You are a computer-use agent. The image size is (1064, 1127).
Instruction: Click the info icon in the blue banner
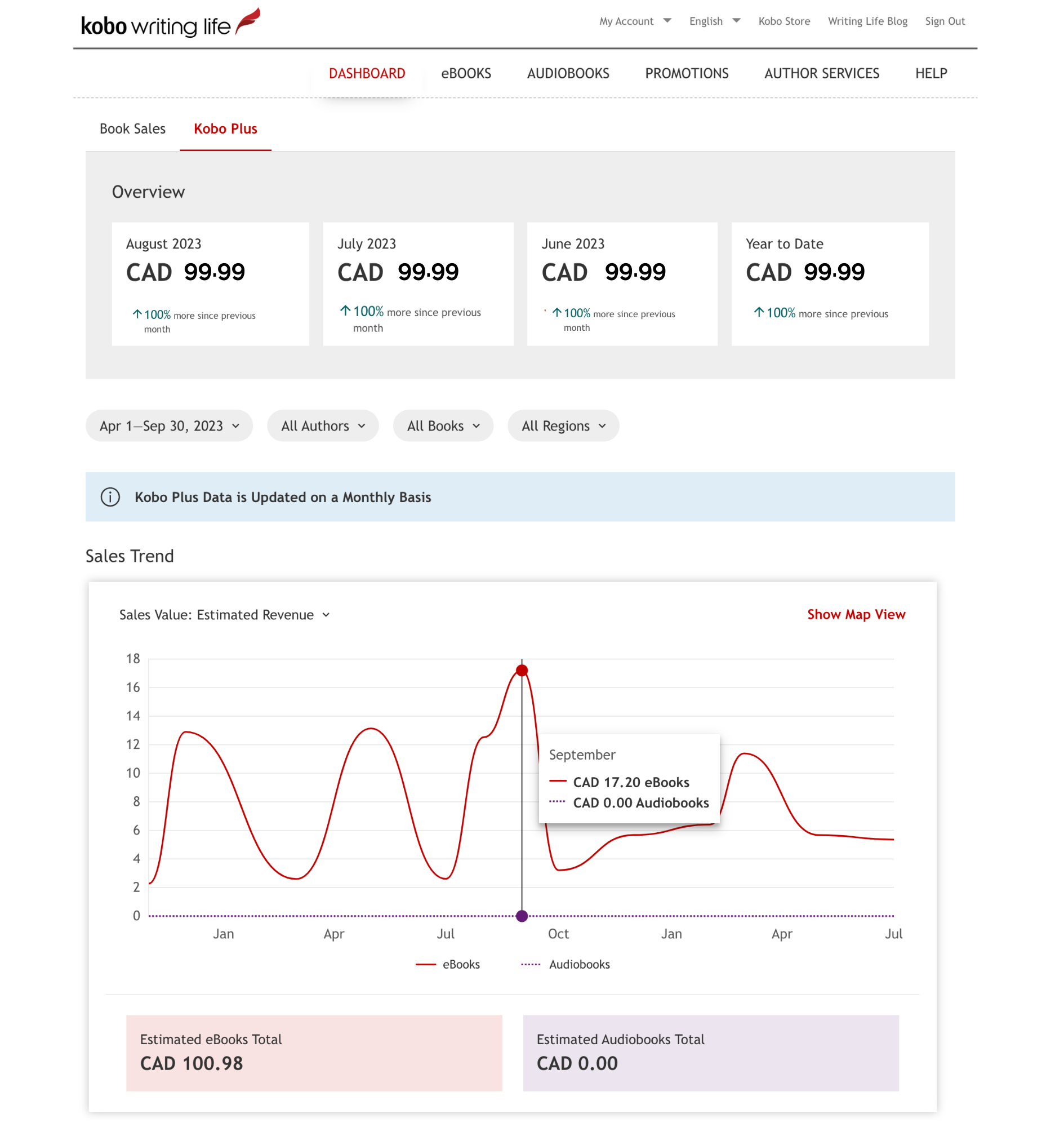coord(110,497)
